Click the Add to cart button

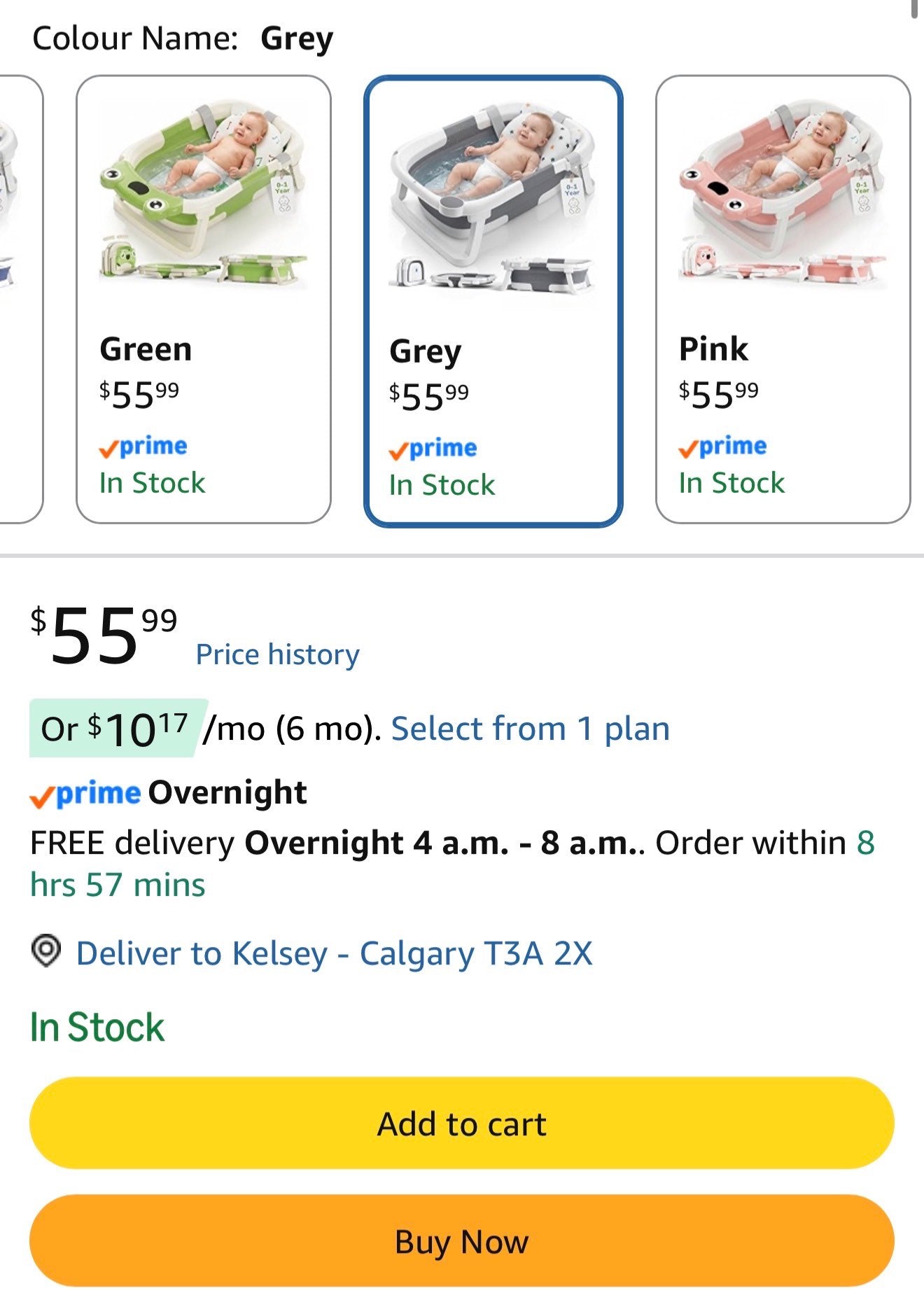tap(461, 1123)
